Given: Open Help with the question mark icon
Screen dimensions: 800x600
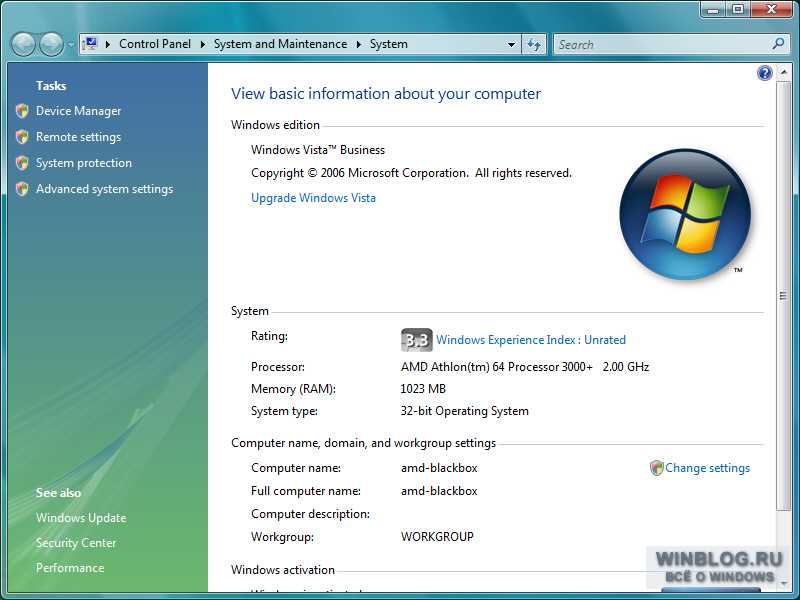Looking at the screenshot, I should click(x=764, y=73).
